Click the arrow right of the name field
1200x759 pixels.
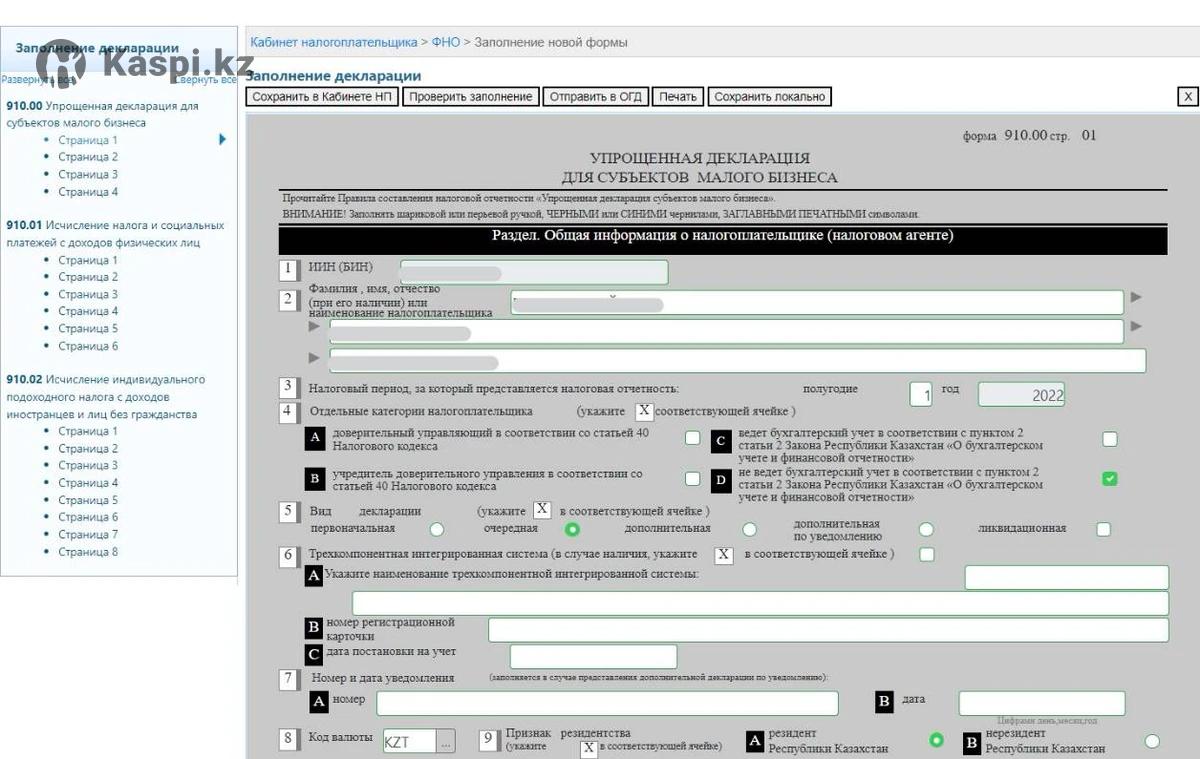click(x=1135, y=297)
